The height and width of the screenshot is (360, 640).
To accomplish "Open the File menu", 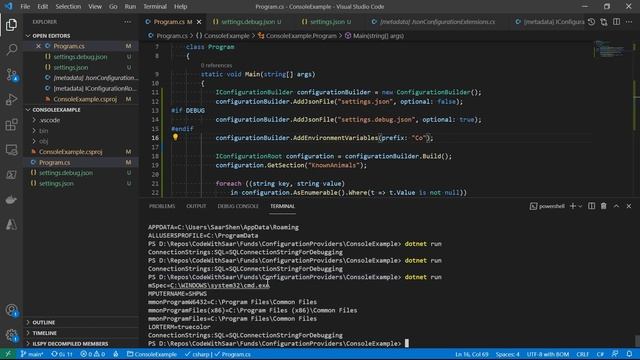I will pyautogui.click(x=25, y=7).
